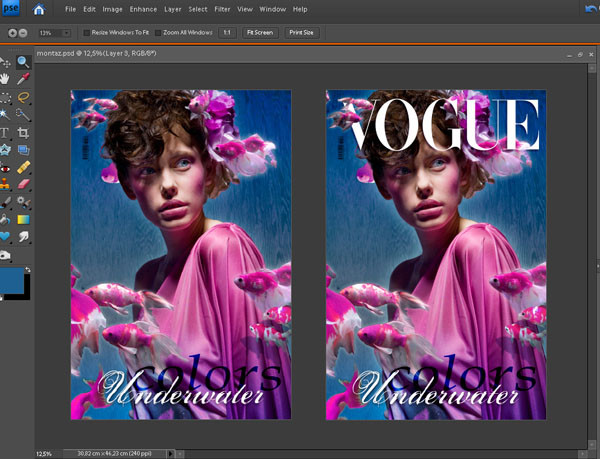Screen dimensions: 600x459
Task: Open the Home welcome screen icon
Action: coord(39,9)
